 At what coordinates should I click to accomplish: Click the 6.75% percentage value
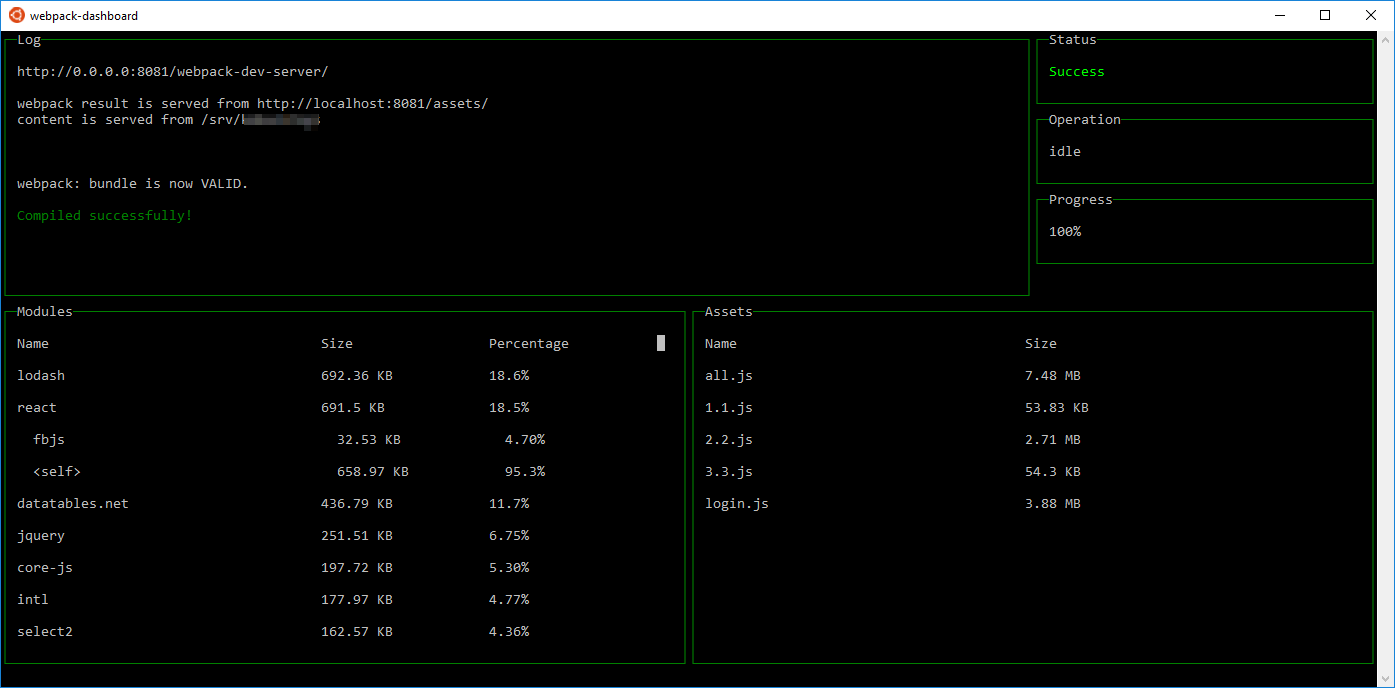[509, 536]
